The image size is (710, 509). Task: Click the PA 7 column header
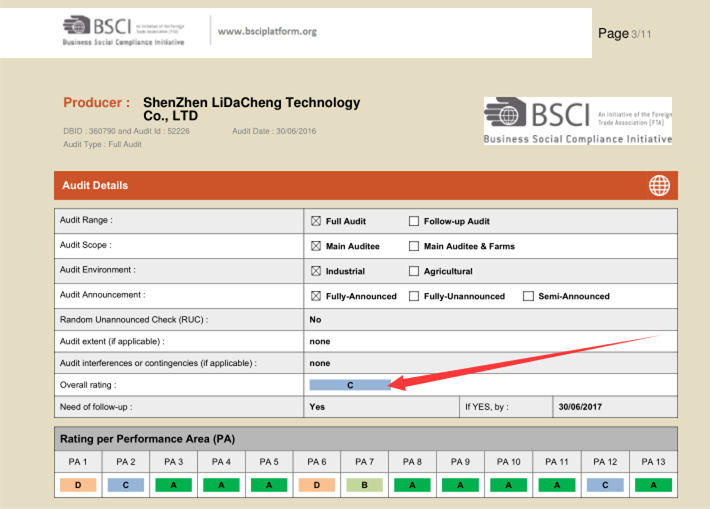pyautogui.click(x=365, y=461)
